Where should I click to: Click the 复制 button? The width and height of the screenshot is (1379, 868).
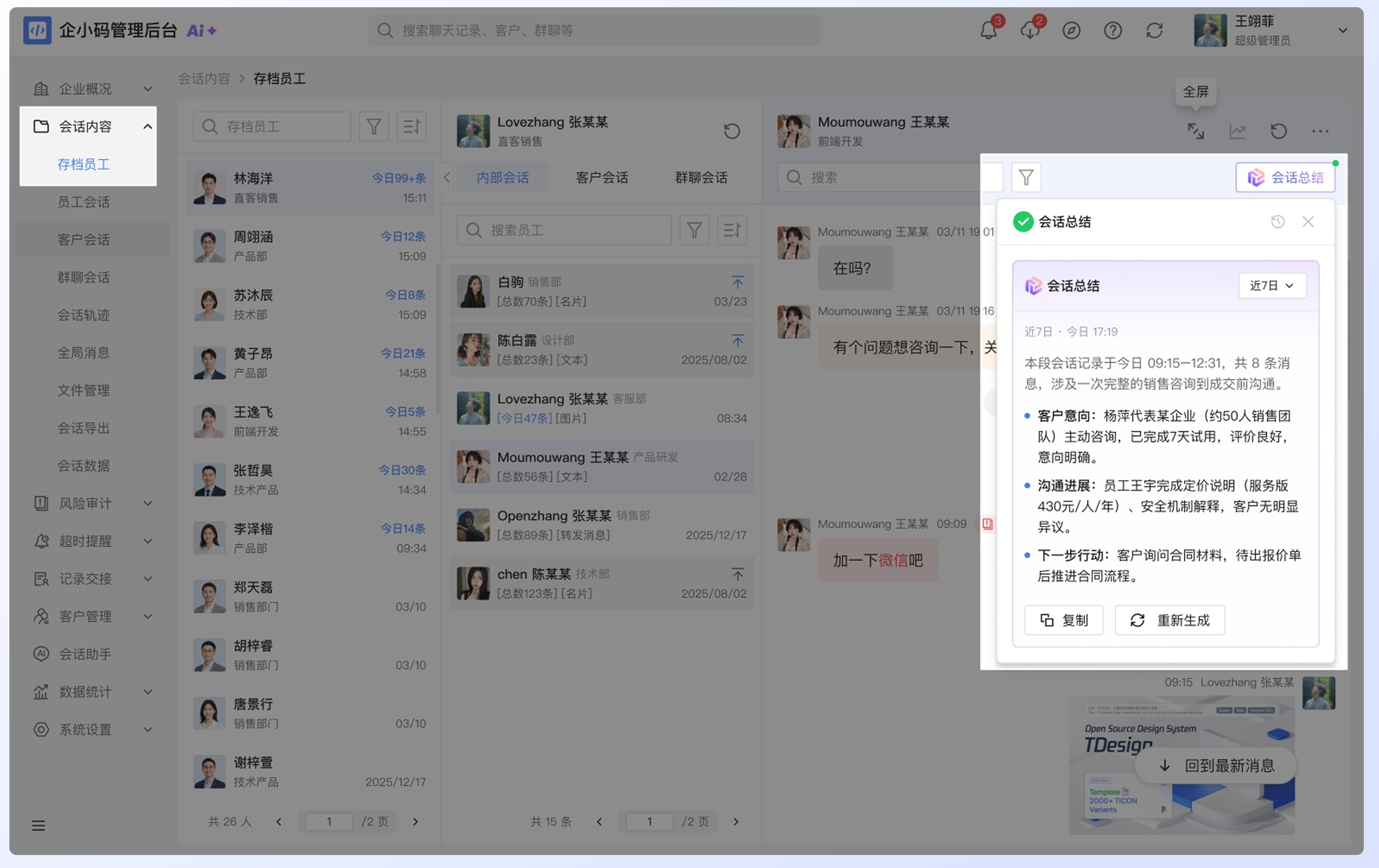pyautogui.click(x=1063, y=620)
